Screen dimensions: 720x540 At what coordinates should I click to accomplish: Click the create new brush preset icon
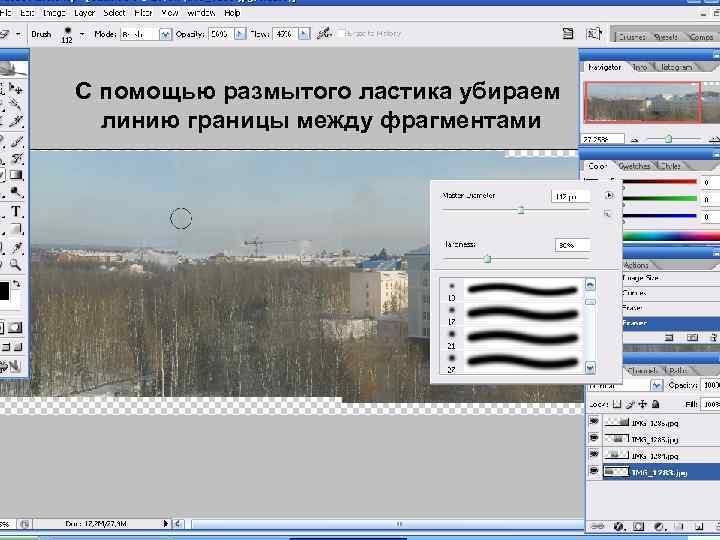(608, 214)
